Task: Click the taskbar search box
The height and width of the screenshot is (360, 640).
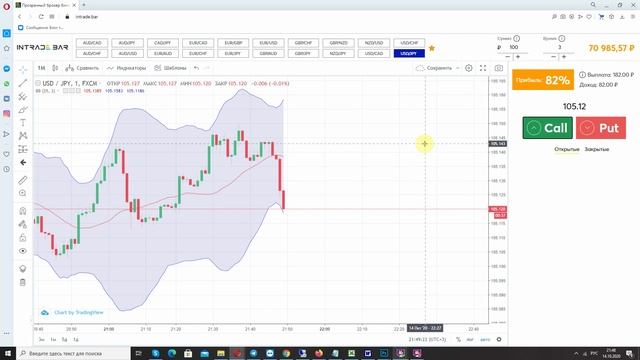Action: pos(73,353)
